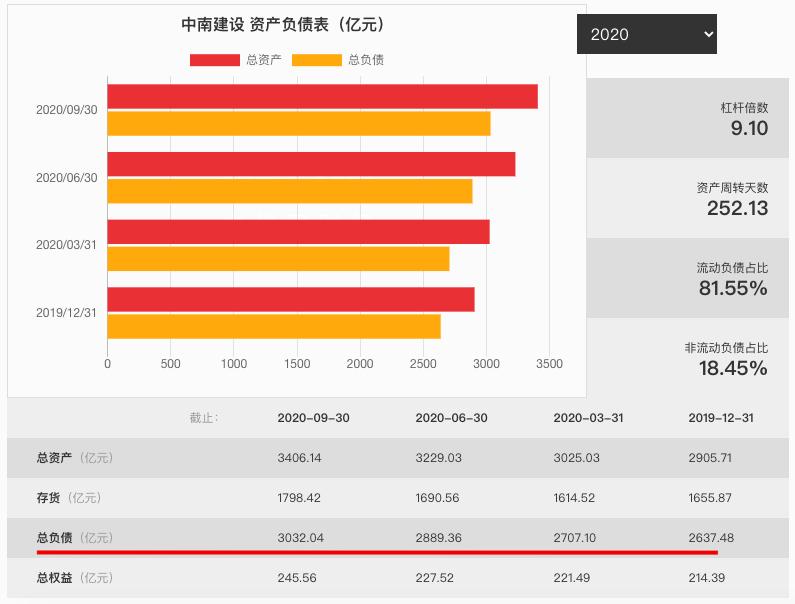Image resolution: width=795 pixels, height=604 pixels.
Task: Click inventory value 1690.56
Action: 437,498
